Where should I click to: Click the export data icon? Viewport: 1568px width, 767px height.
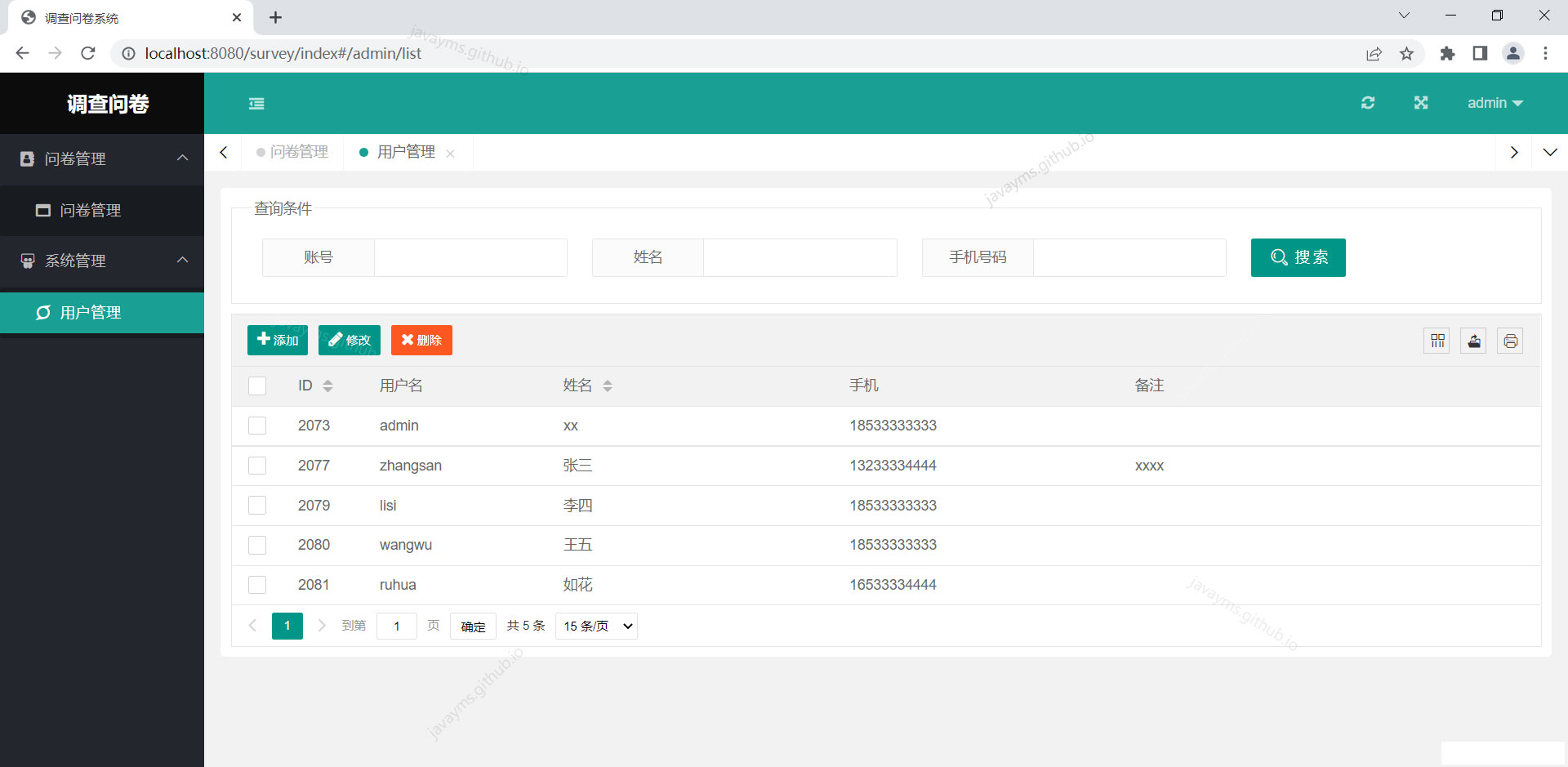pos(1473,341)
